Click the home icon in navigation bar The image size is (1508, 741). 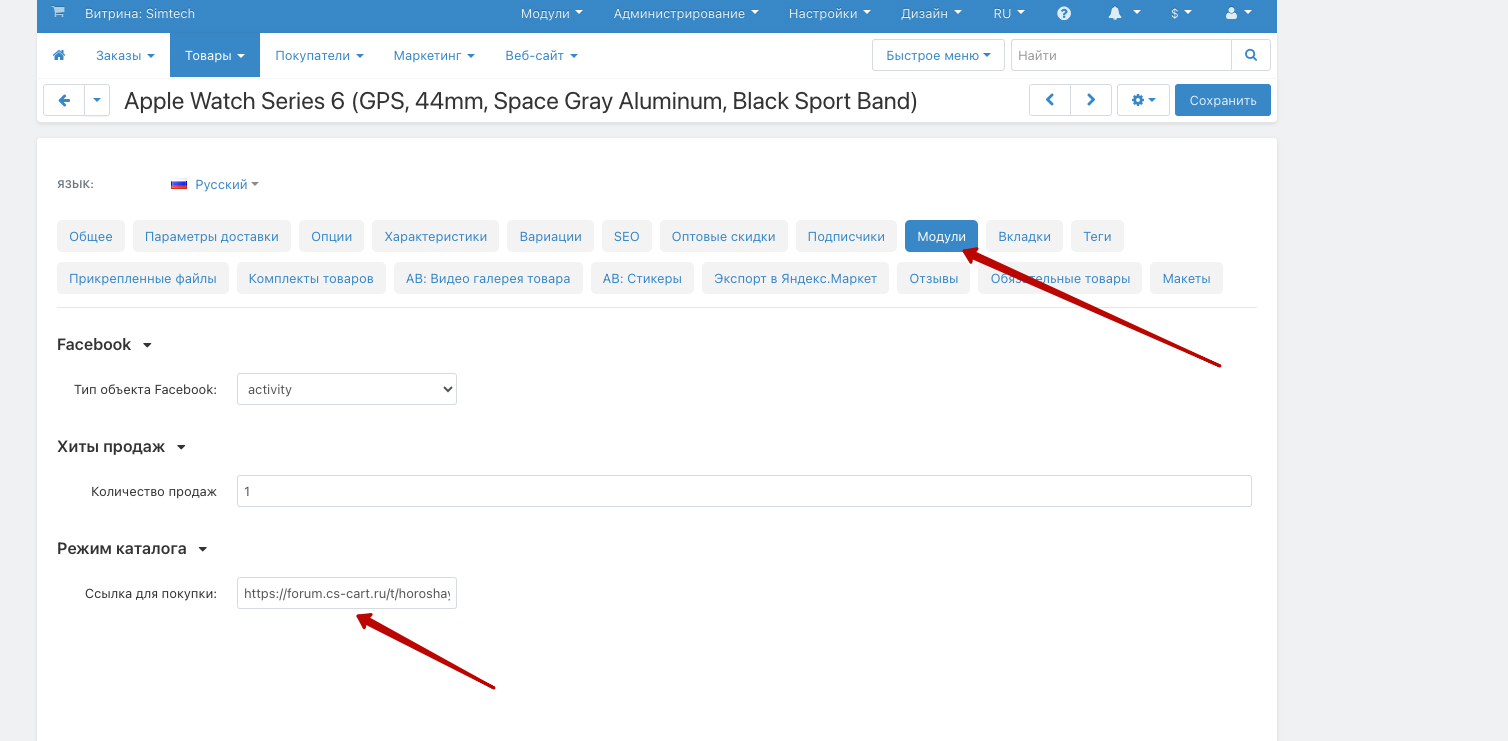(59, 56)
